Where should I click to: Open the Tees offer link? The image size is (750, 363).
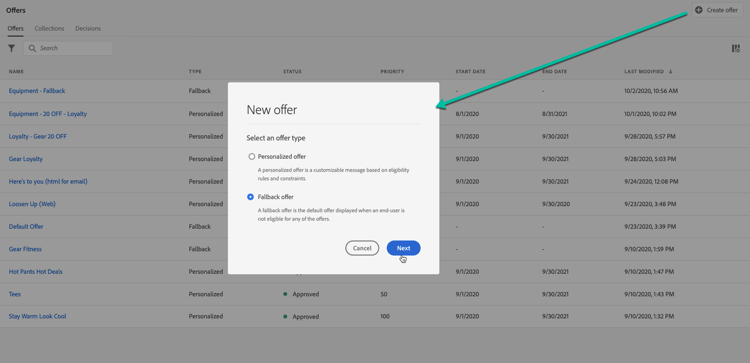coord(14,294)
